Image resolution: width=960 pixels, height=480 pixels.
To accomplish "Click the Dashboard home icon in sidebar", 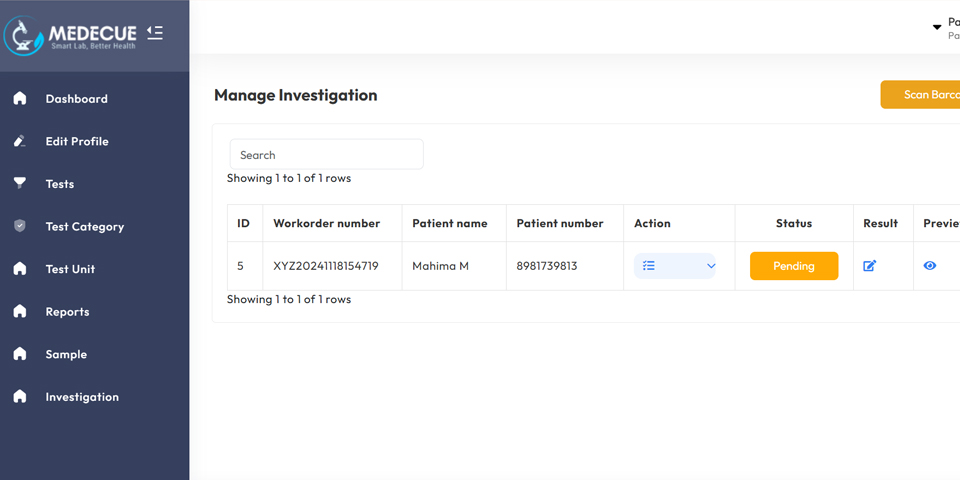I will [x=20, y=99].
